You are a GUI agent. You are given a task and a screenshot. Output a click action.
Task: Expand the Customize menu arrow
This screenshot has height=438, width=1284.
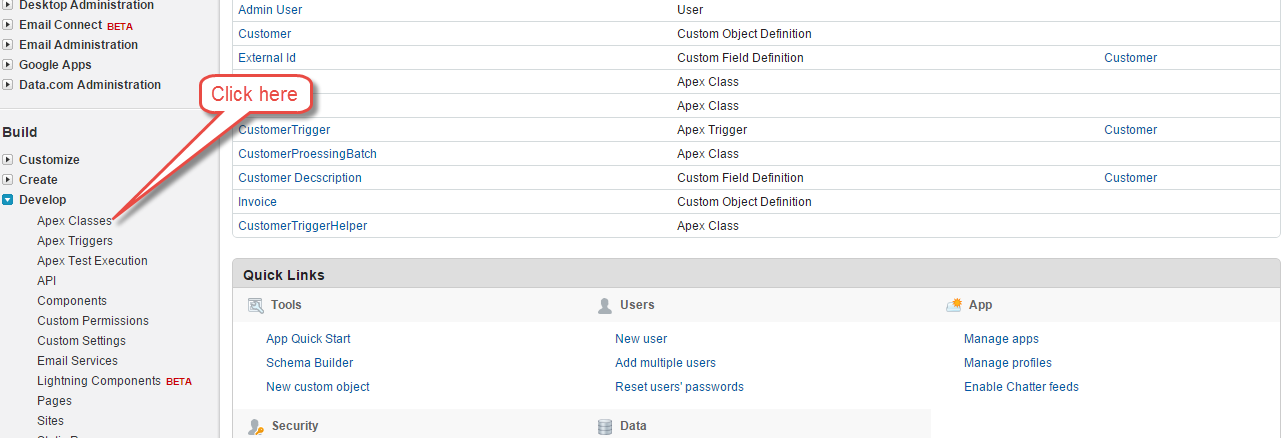pyautogui.click(x=8, y=160)
